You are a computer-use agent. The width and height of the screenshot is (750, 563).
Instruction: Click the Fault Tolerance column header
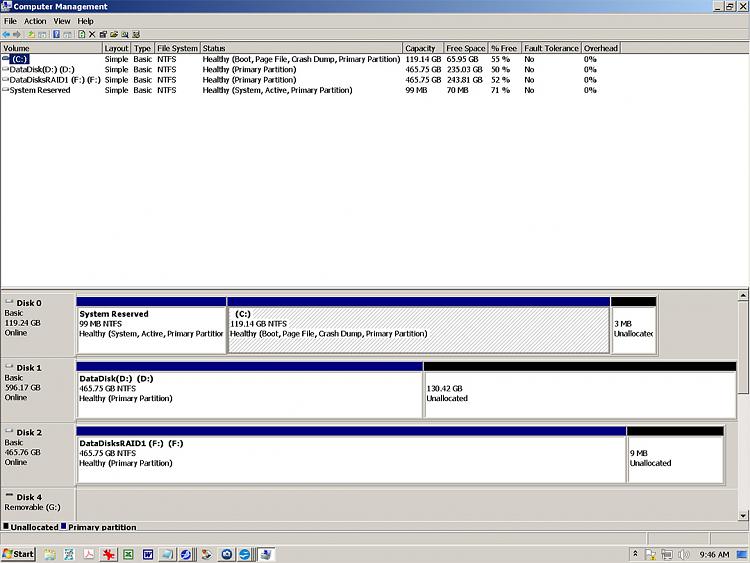[x=551, y=48]
